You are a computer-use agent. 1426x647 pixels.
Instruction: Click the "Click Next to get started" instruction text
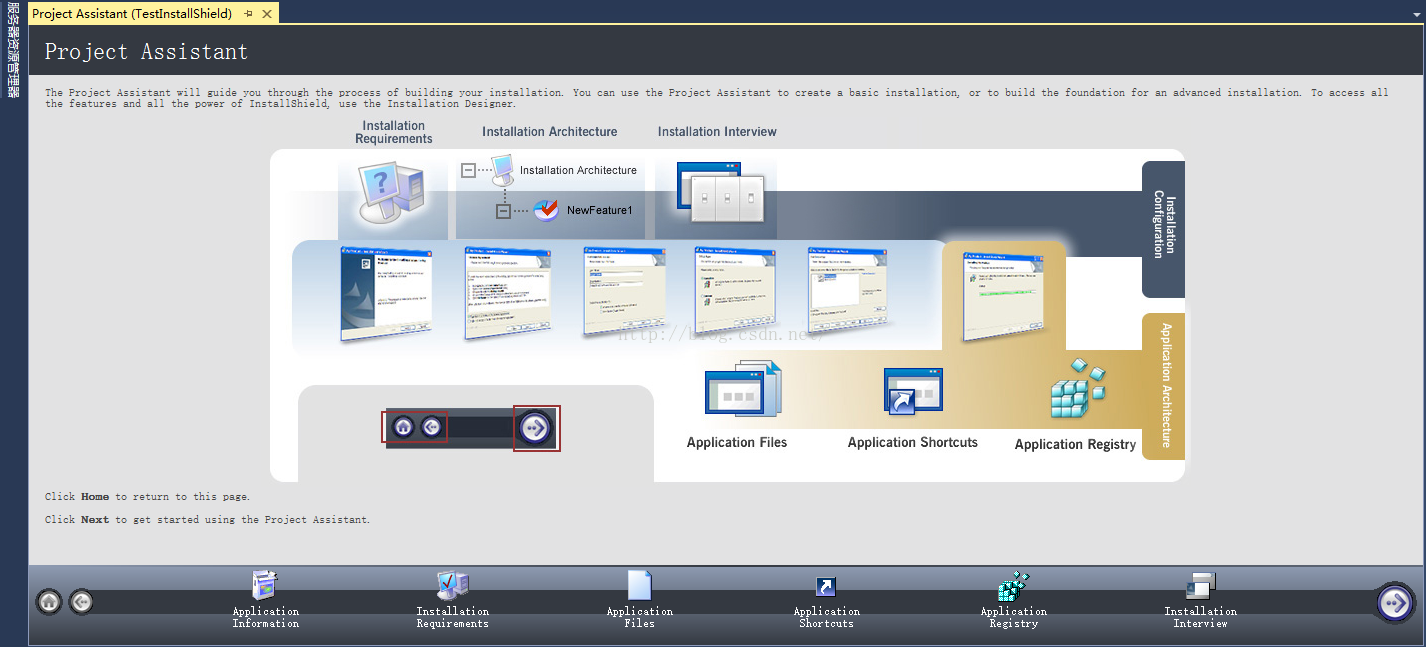[x=207, y=520]
